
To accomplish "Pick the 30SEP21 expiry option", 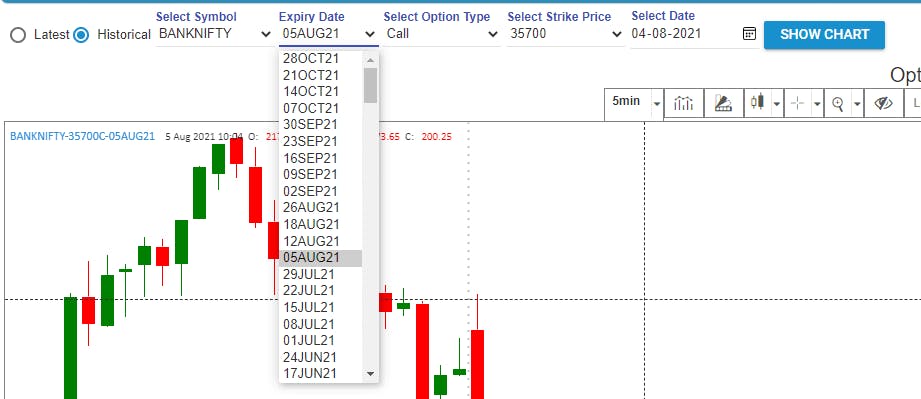I will click(320, 125).
